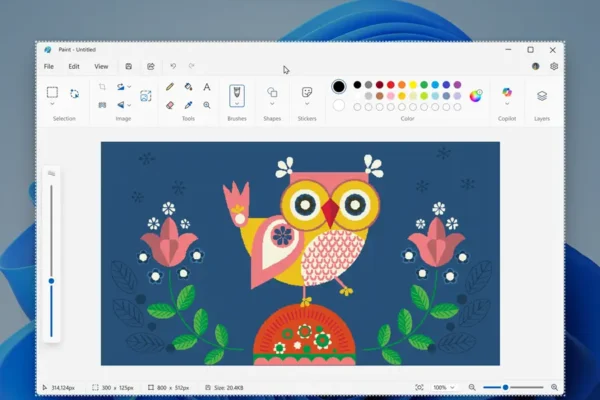The width and height of the screenshot is (600, 400).
Task: Expand the Shapes dropdown chevron
Action: 272,104
